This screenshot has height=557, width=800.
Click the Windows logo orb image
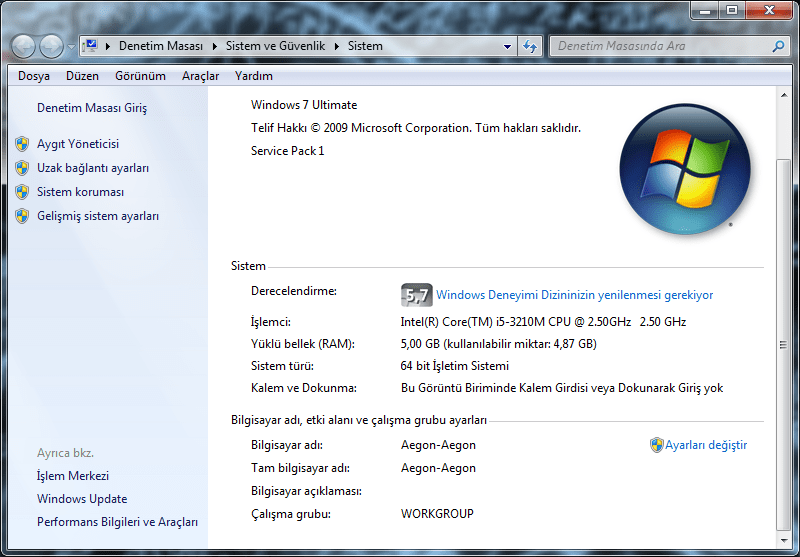685,169
